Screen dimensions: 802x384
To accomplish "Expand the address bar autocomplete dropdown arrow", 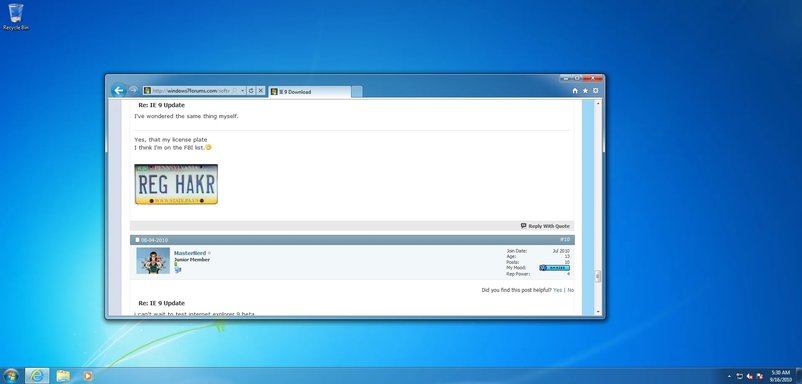I will pos(242,91).
